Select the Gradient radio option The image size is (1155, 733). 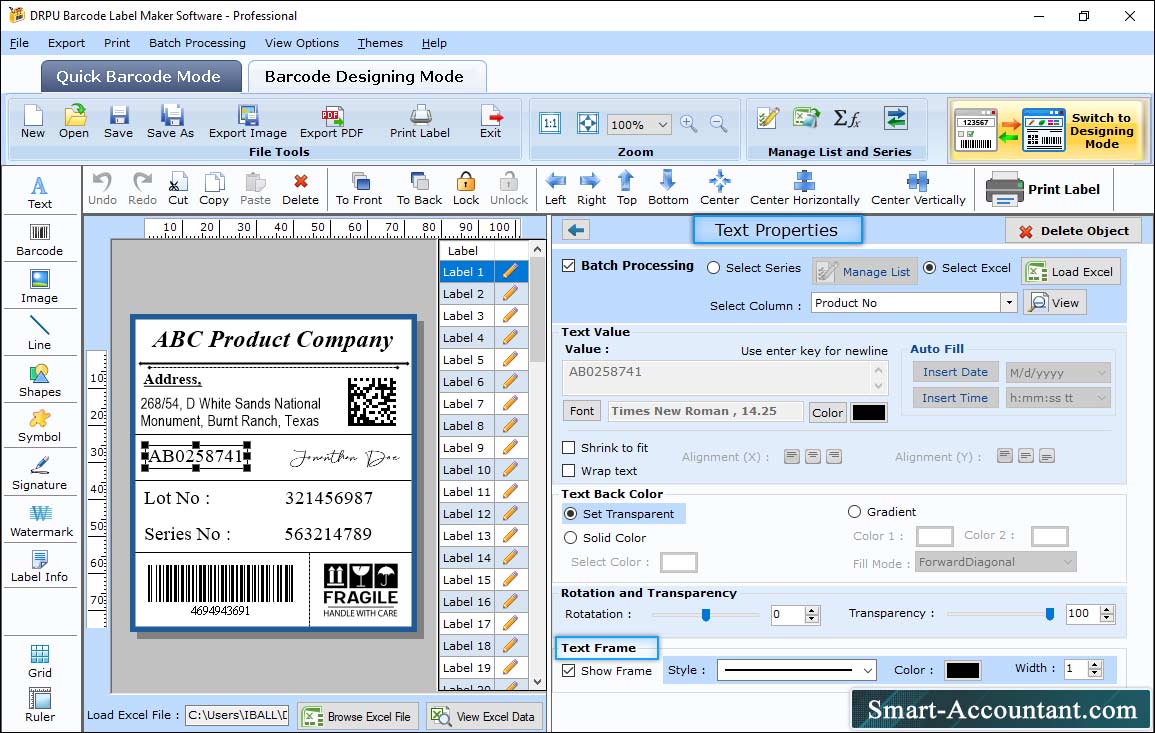click(x=854, y=511)
